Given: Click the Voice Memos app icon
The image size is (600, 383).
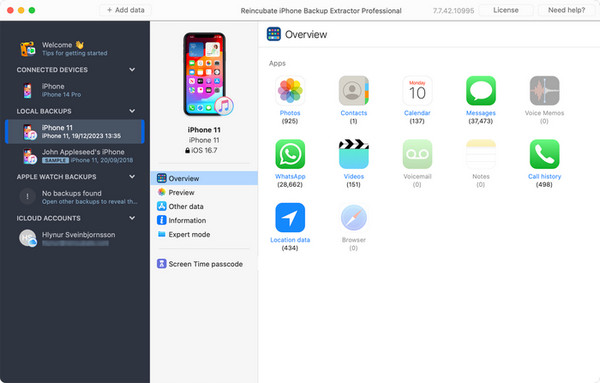Looking at the screenshot, I should [544, 91].
